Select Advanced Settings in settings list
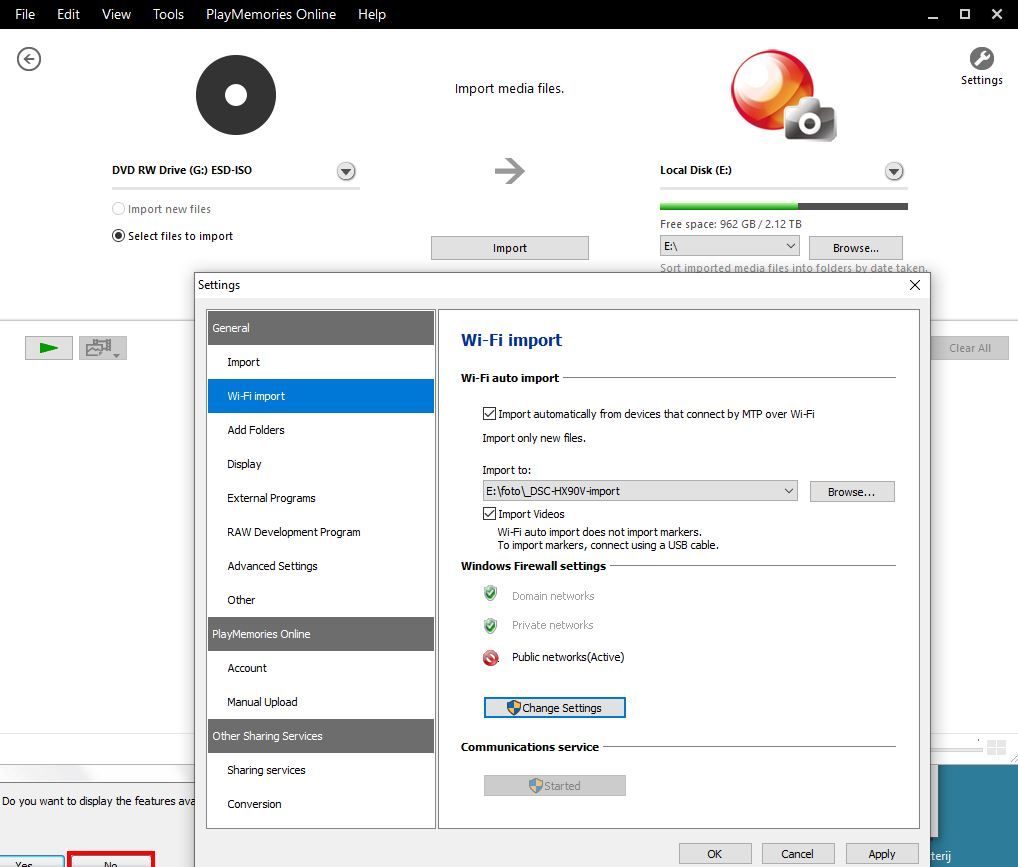Viewport: 1018px width, 867px height. [x=272, y=566]
